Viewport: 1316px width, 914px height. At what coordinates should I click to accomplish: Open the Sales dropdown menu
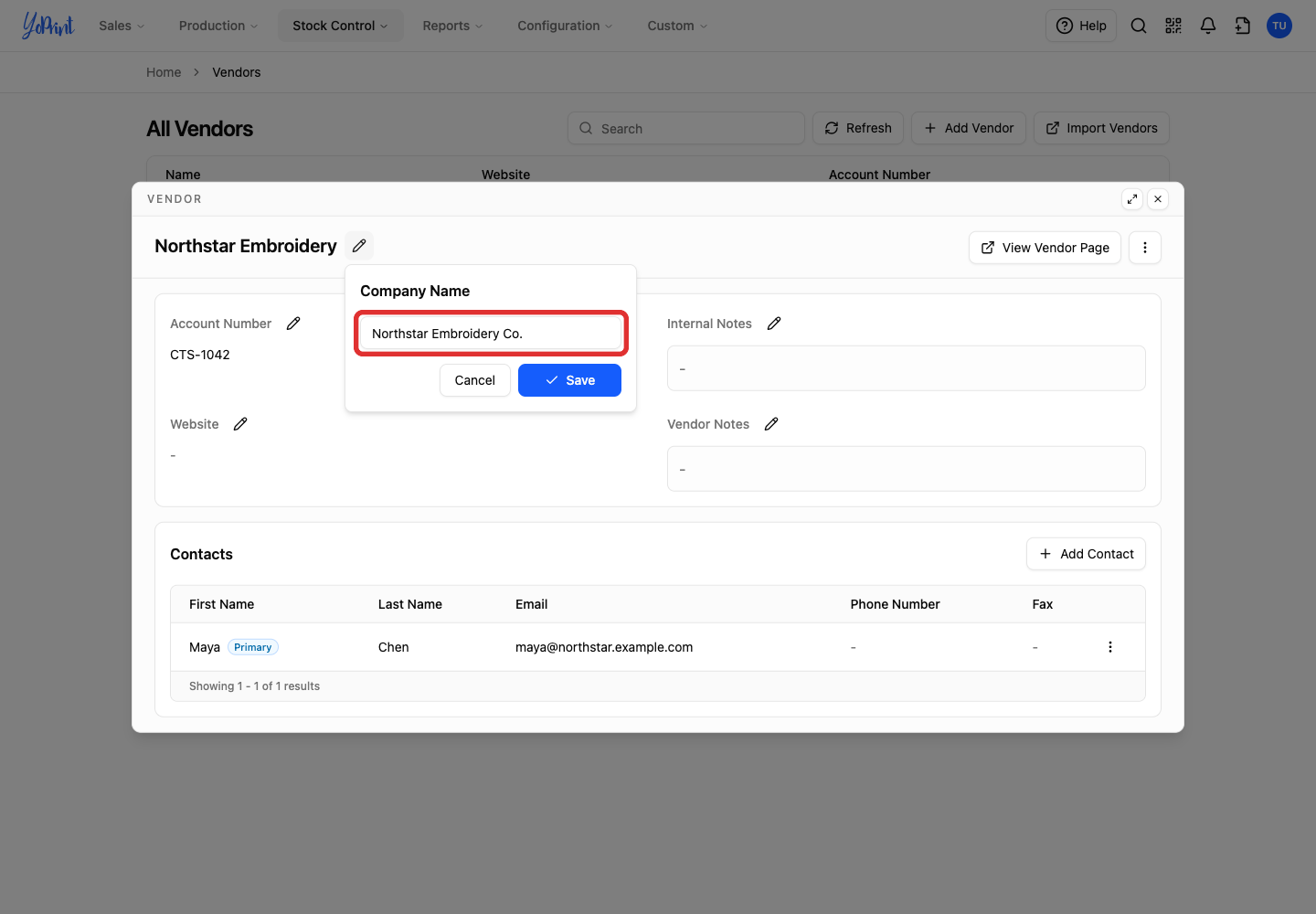point(122,26)
